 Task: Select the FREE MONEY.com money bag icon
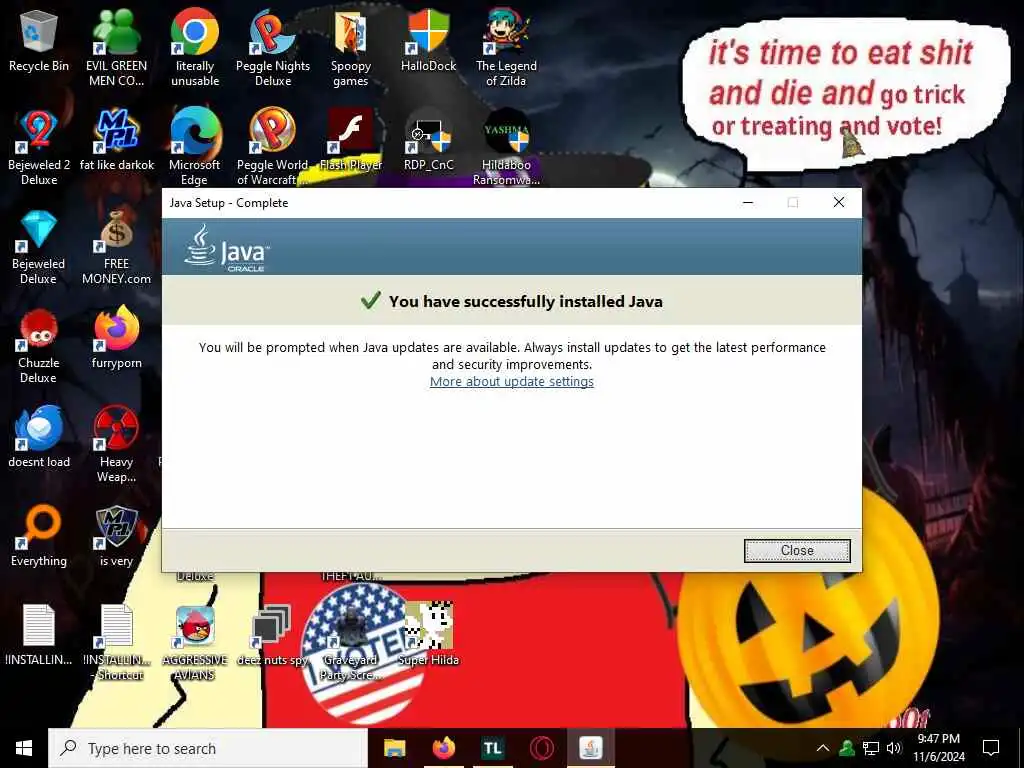coord(116,246)
